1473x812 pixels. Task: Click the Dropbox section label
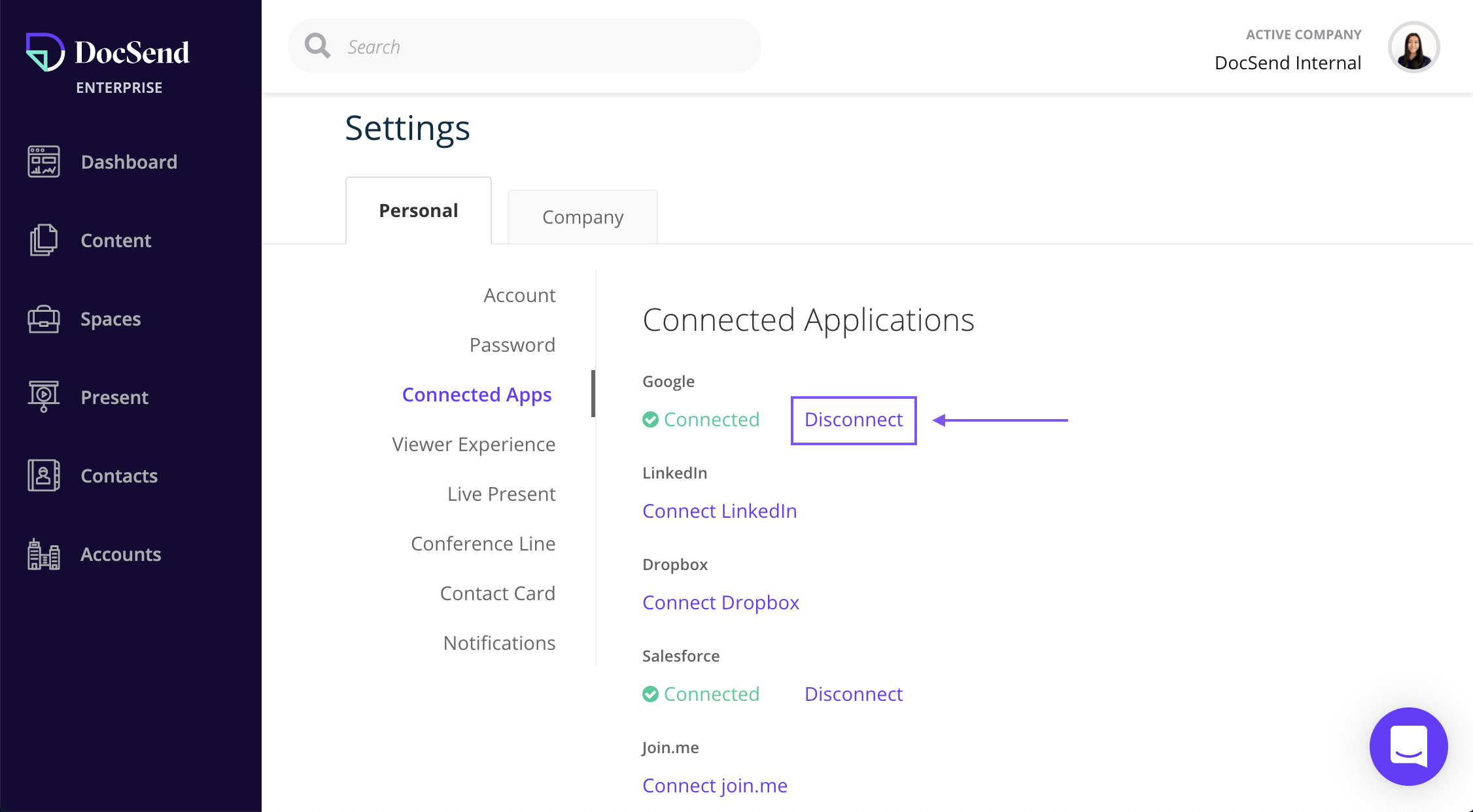click(675, 565)
